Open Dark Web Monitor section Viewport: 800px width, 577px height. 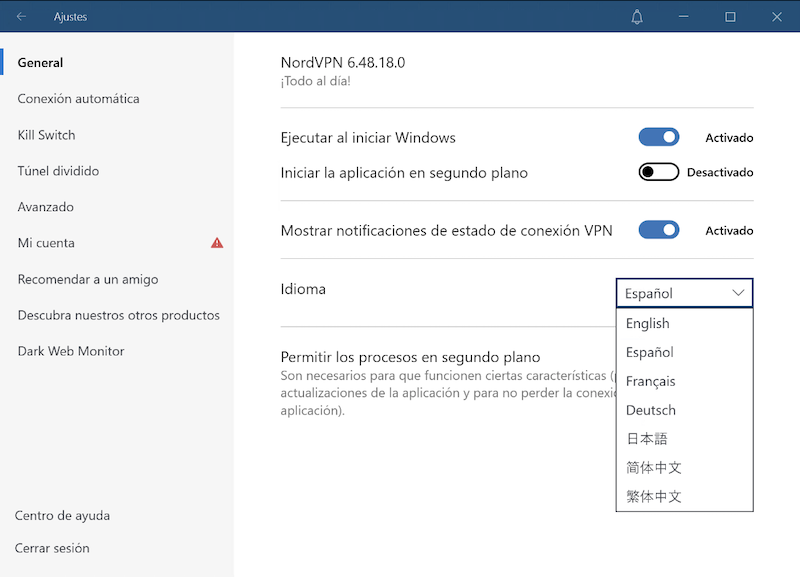click(x=71, y=351)
